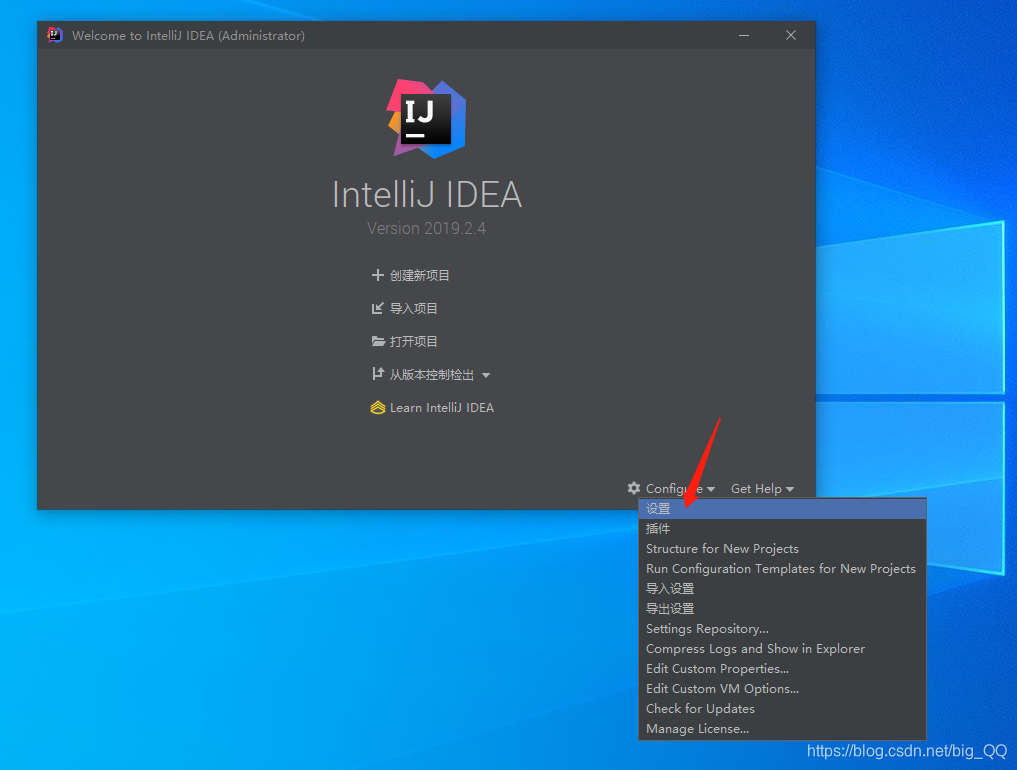
Task: Open Edit Custom Properties...
Action: [782, 669]
